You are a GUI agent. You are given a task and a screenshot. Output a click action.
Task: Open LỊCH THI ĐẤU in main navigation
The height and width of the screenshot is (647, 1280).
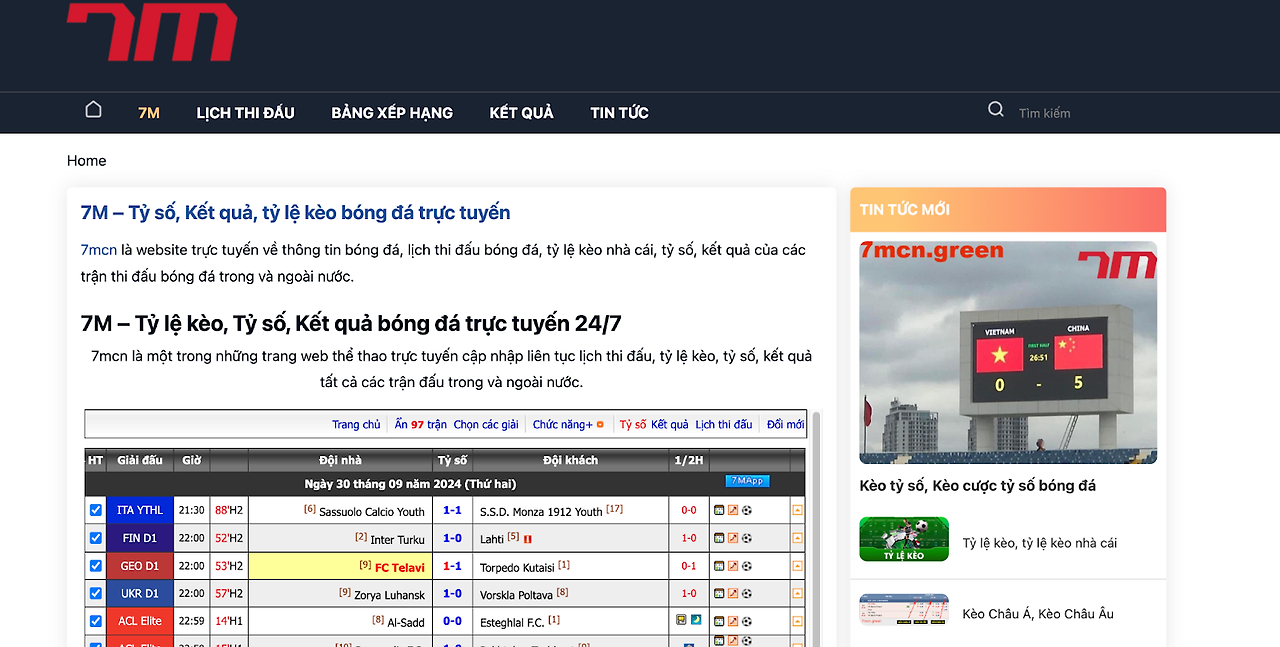pos(245,112)
